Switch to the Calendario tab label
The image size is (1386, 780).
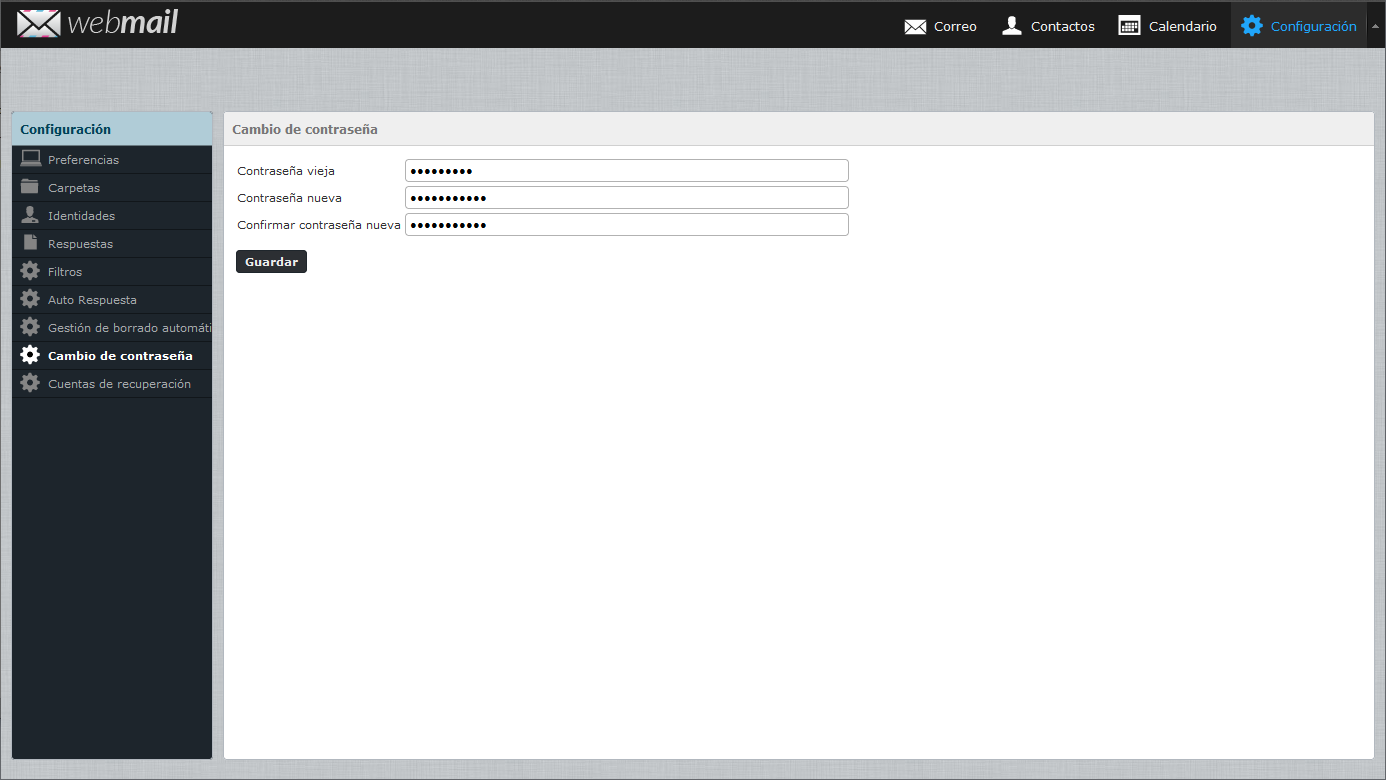(1183, 27)
